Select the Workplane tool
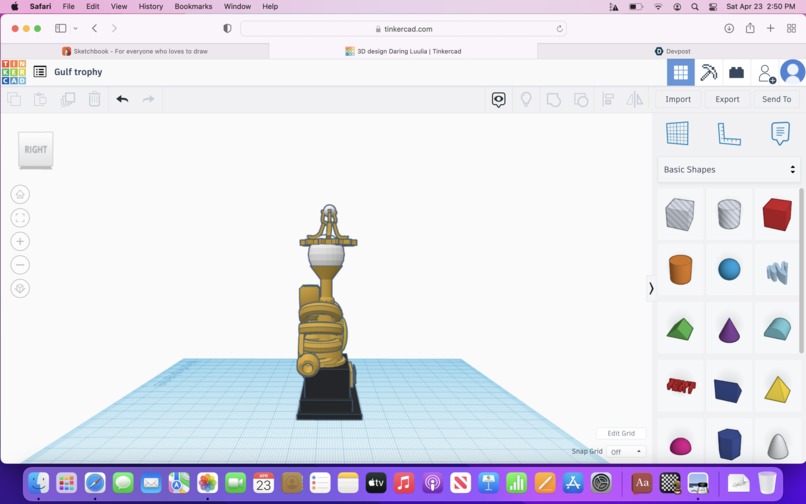This screenshot has height=504, width=806. tap(677, 133)
